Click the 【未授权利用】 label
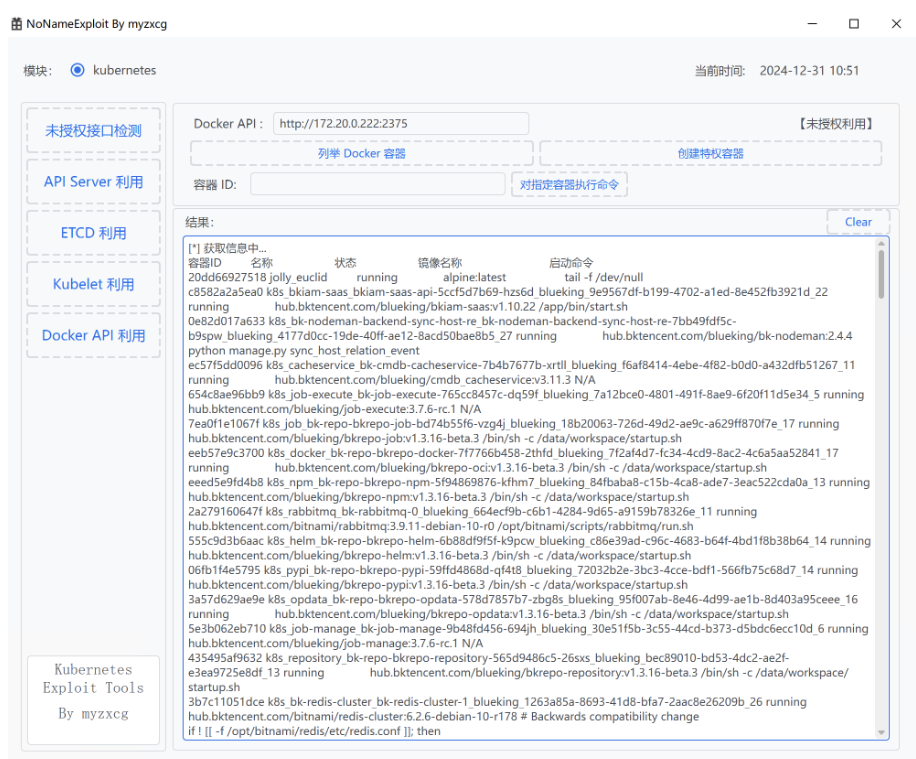Screen dimensions: 916x759 tap(836, 124)
